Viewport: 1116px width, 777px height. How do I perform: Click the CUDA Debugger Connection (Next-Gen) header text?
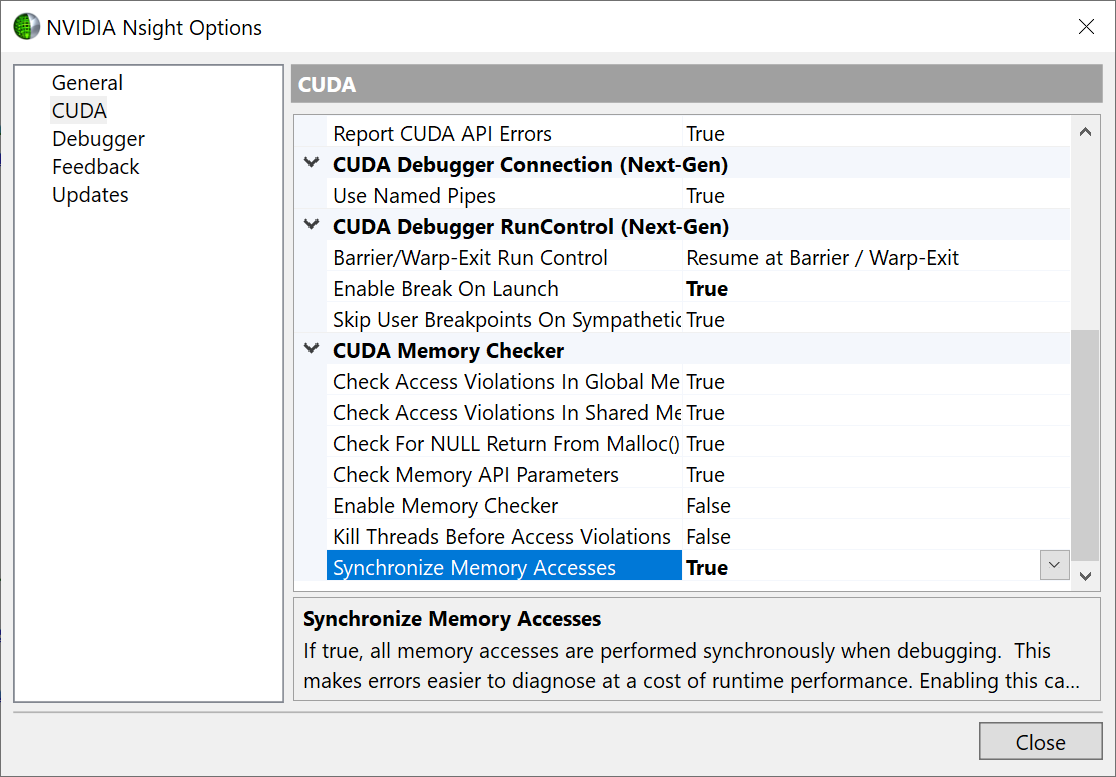[530, 164]
